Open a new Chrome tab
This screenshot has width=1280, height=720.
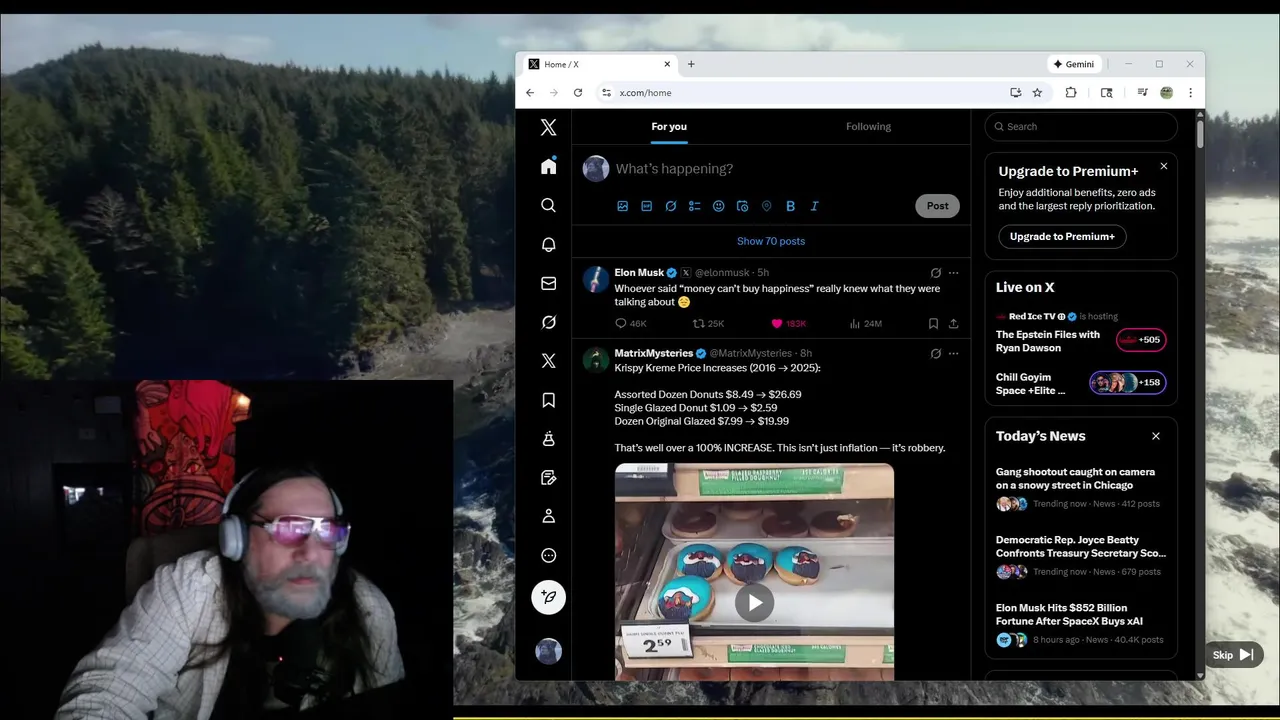coord(690,64)
